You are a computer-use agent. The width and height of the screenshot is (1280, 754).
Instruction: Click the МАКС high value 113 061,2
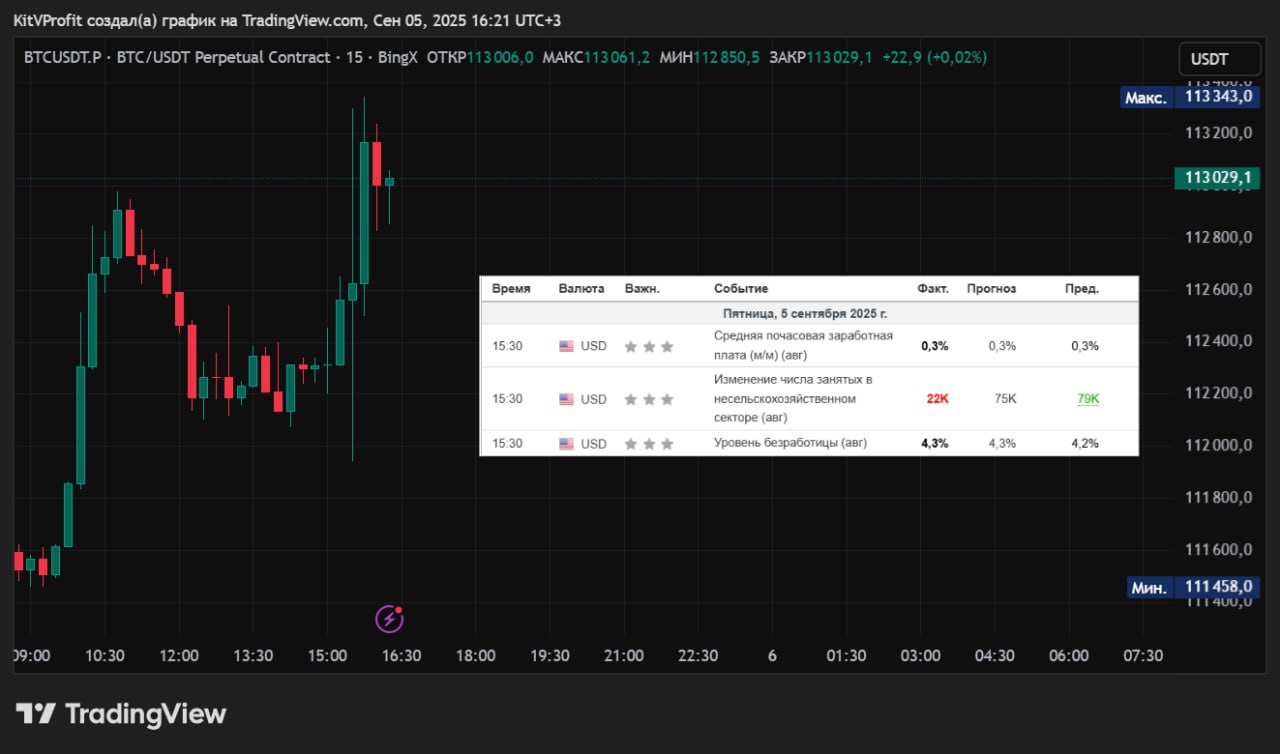click(617, 58)
